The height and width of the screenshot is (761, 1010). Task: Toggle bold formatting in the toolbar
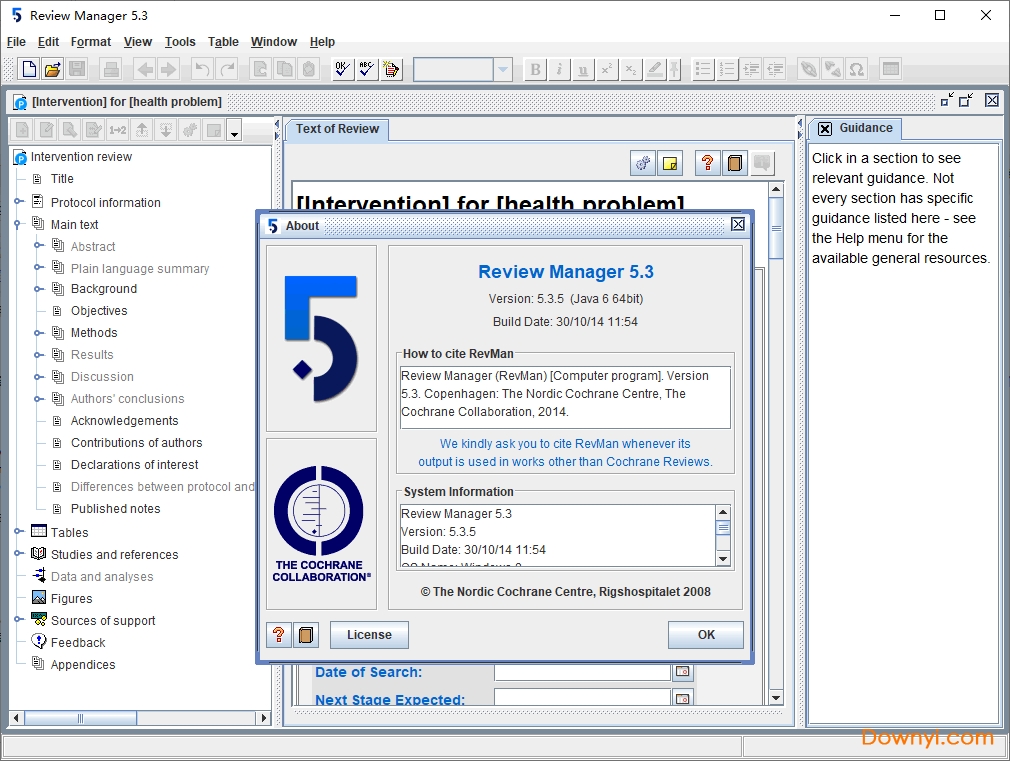click(536, 69)
